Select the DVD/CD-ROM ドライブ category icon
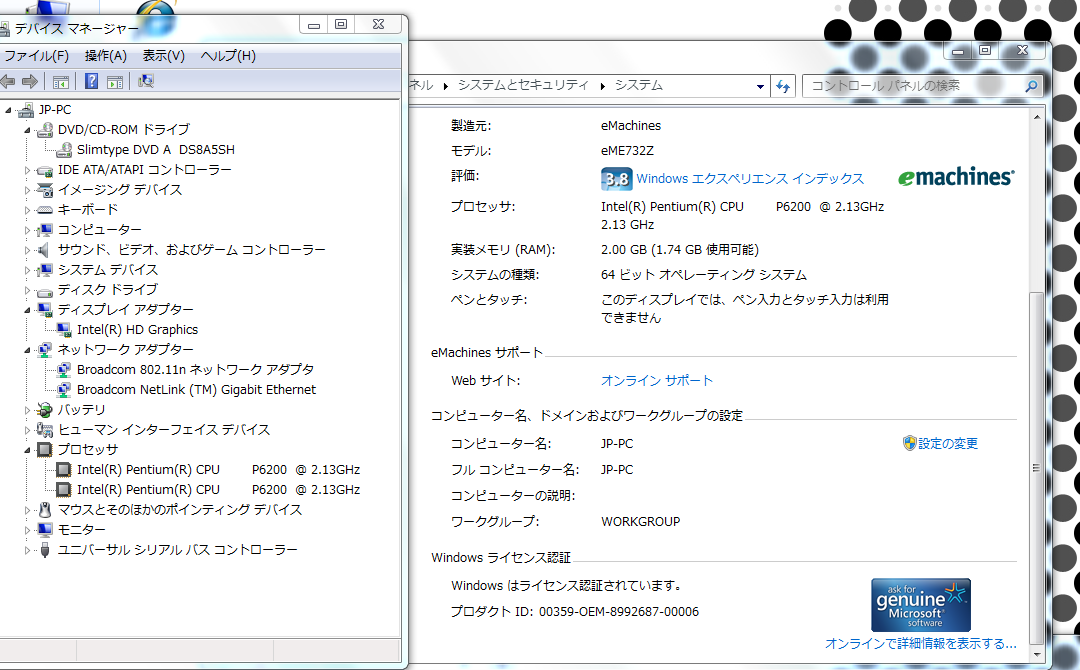This screenshot has height=670, width=1080. click(45, 129)
